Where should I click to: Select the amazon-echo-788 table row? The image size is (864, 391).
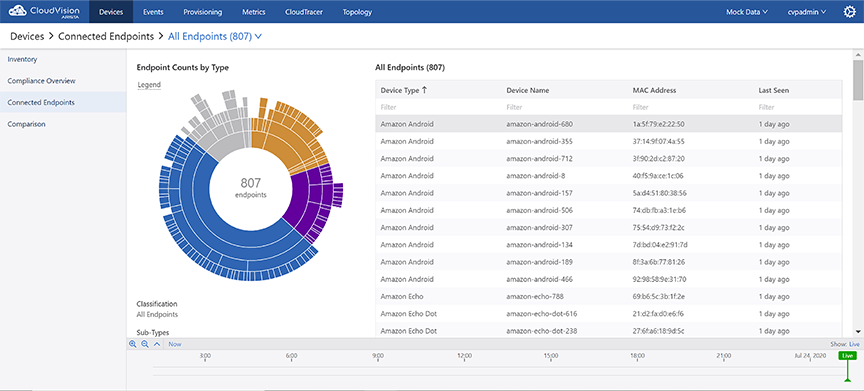click(609, 296)
